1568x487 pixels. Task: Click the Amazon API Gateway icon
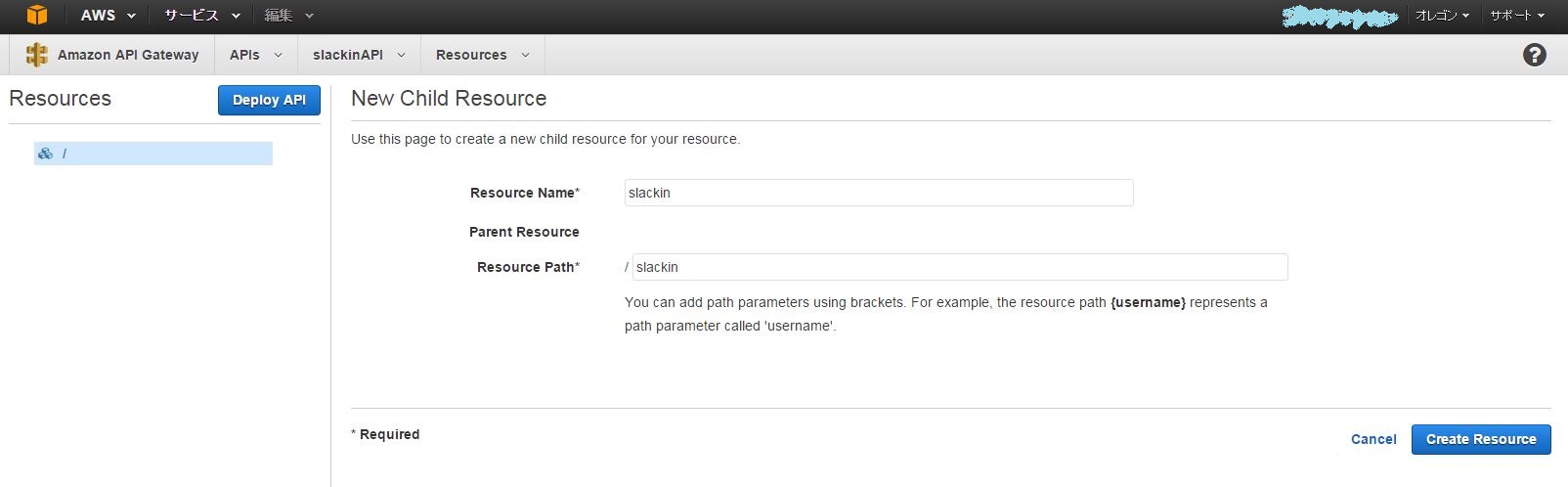pos(37,55)
